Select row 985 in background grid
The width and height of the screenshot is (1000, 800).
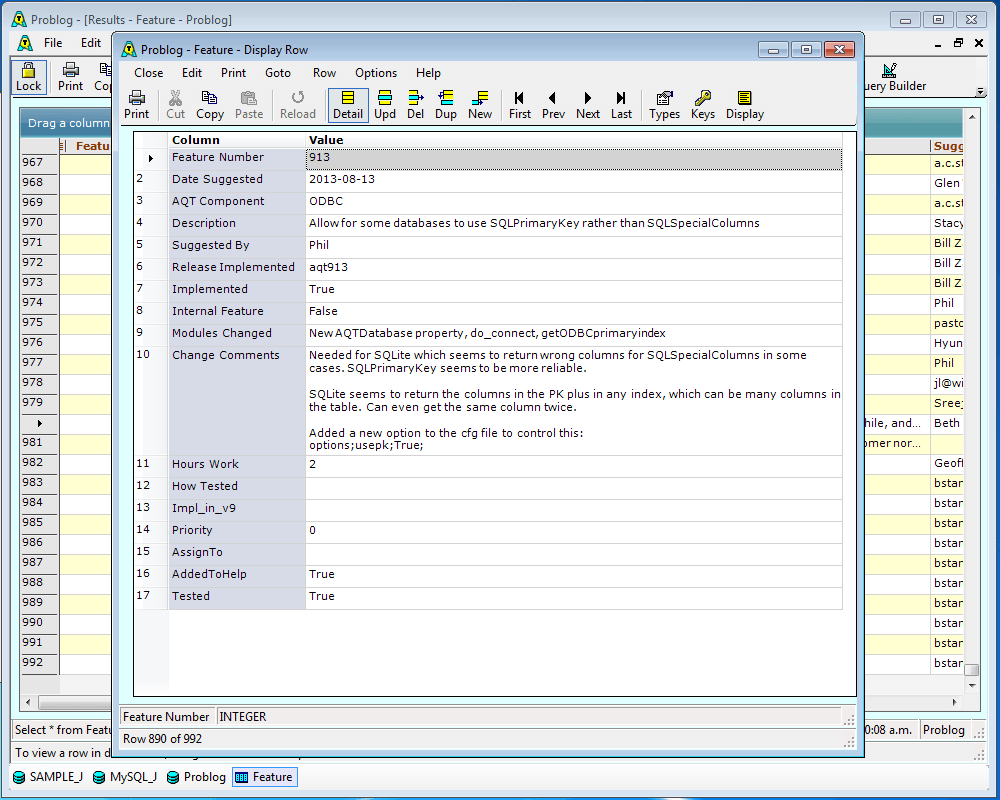(x=39, y=522)
